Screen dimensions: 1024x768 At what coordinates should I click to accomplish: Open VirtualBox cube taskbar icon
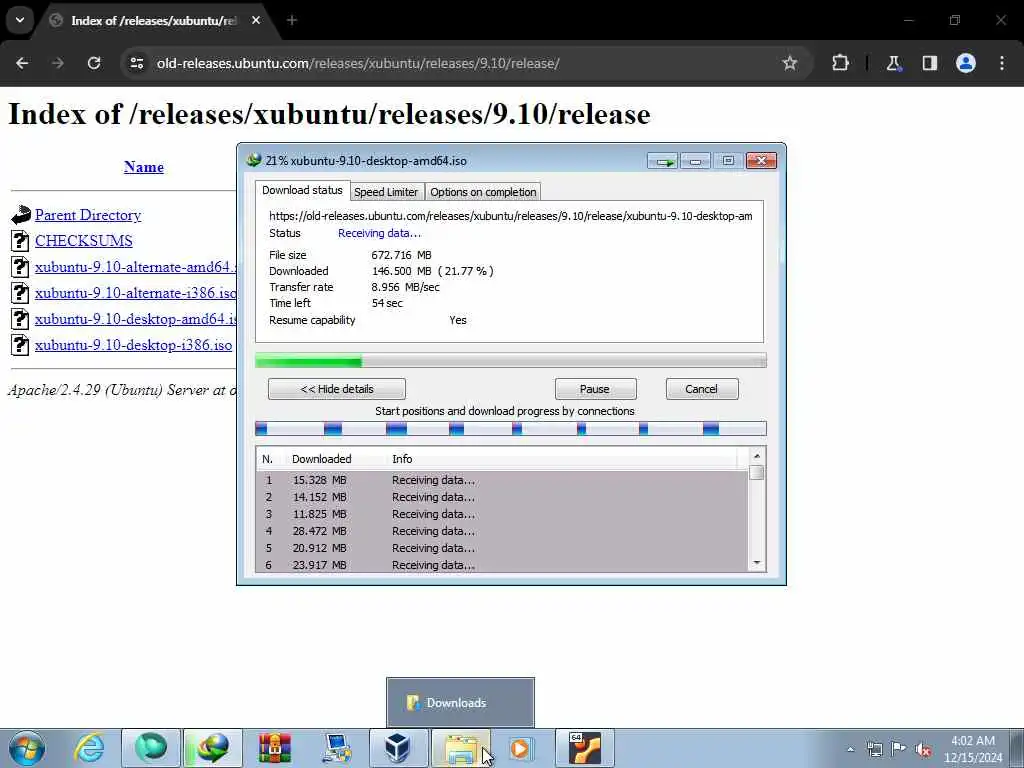click(397, 748)
